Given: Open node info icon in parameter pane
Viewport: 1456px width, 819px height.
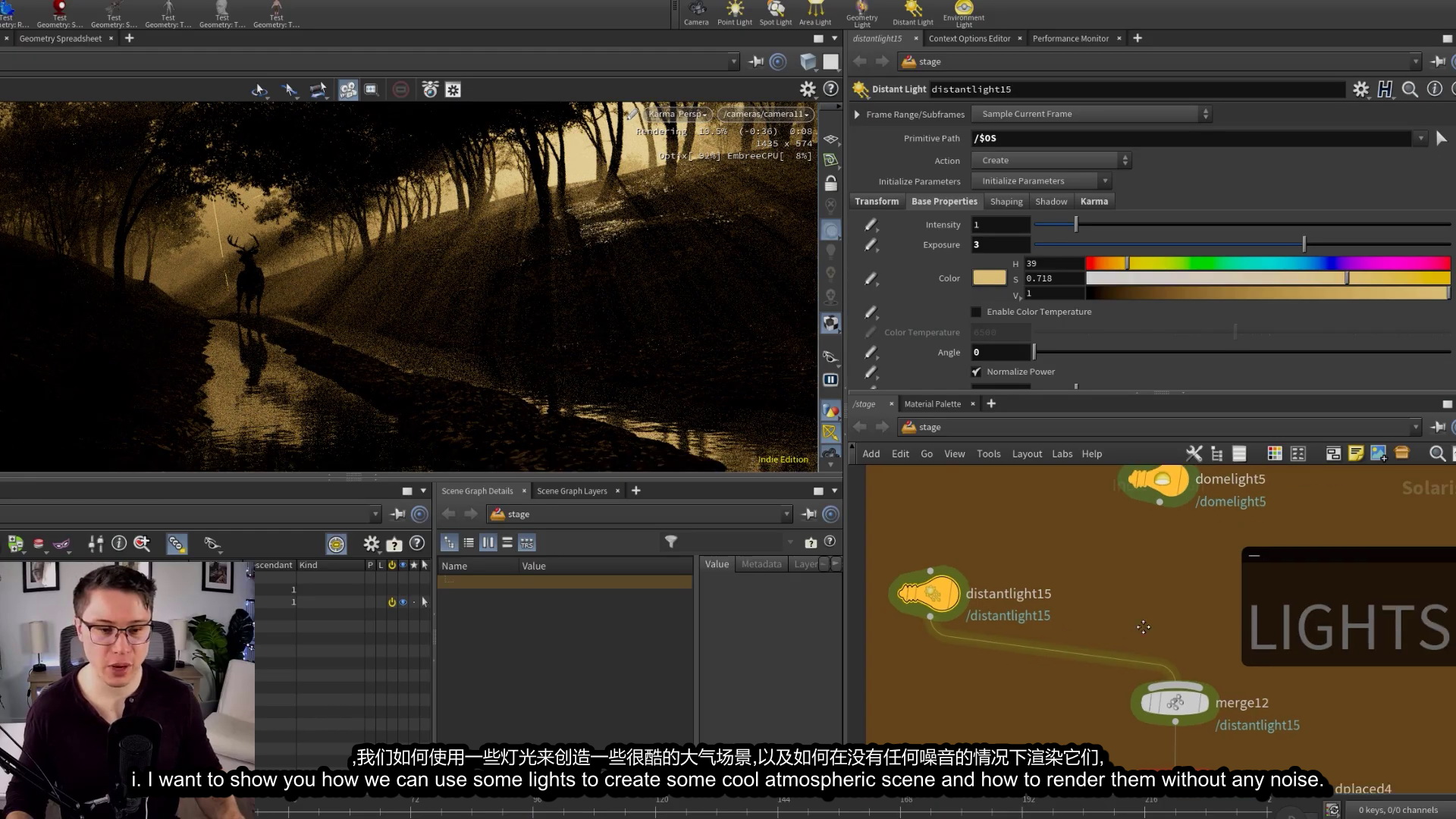Looking at the screenshot, I should pyautogui.click(x=1435, y=89).
